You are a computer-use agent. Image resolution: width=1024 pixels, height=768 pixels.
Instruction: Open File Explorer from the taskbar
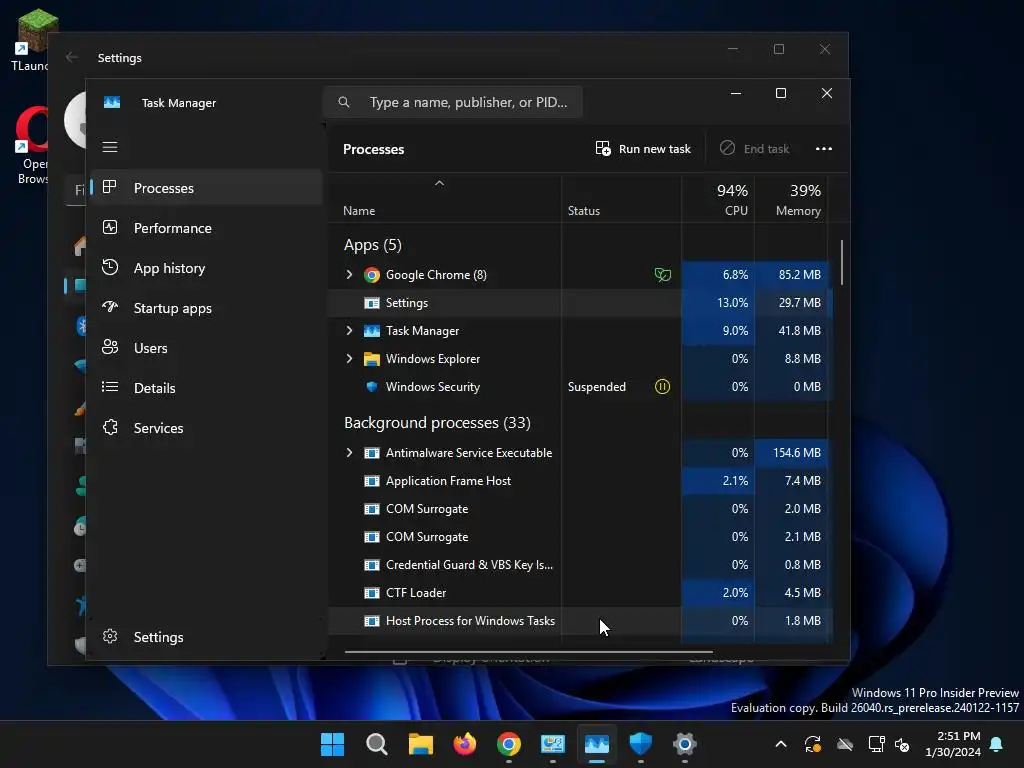(421, 744)
